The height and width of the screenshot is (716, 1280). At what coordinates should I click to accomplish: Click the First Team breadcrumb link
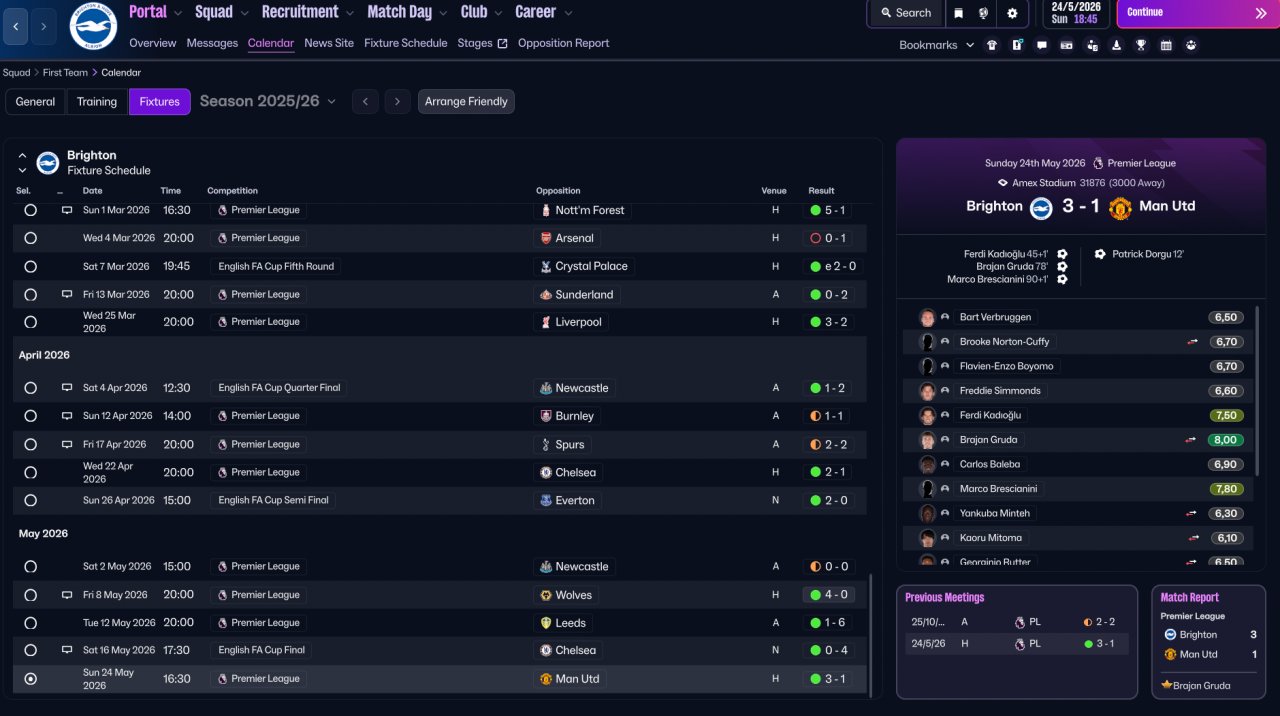[66, 73]
